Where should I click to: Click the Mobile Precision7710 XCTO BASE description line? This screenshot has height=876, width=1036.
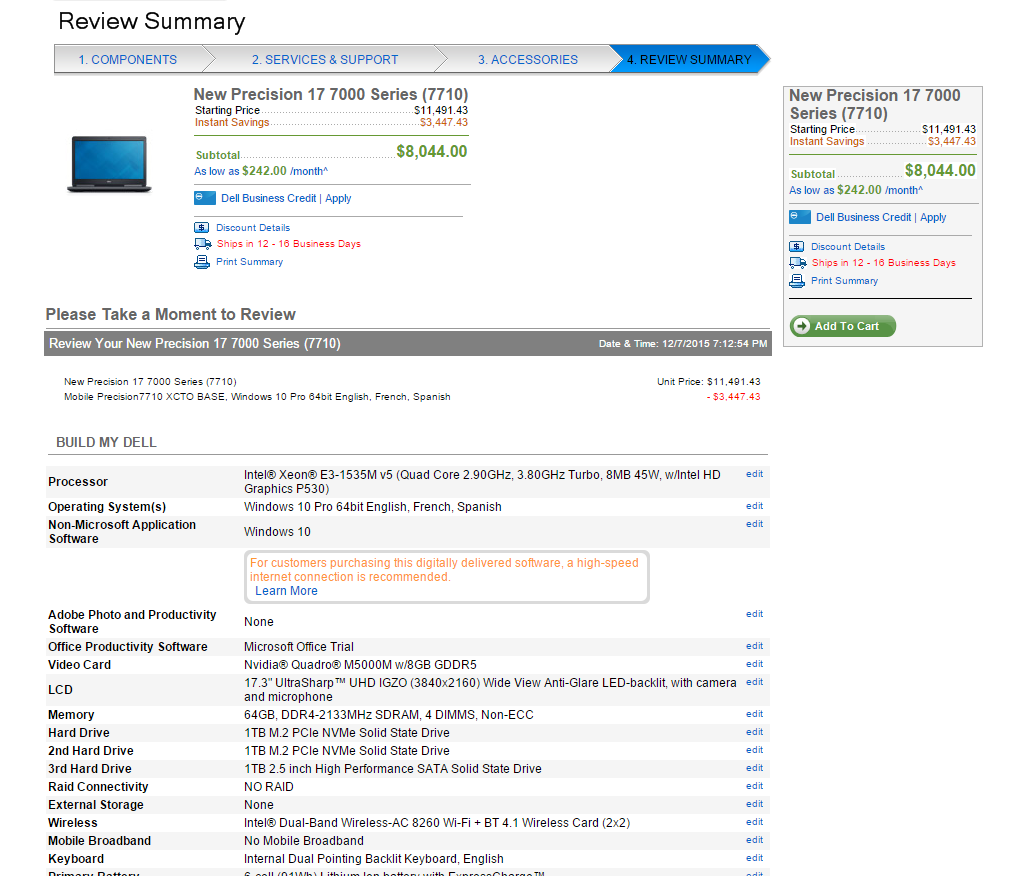pos(257,397)
